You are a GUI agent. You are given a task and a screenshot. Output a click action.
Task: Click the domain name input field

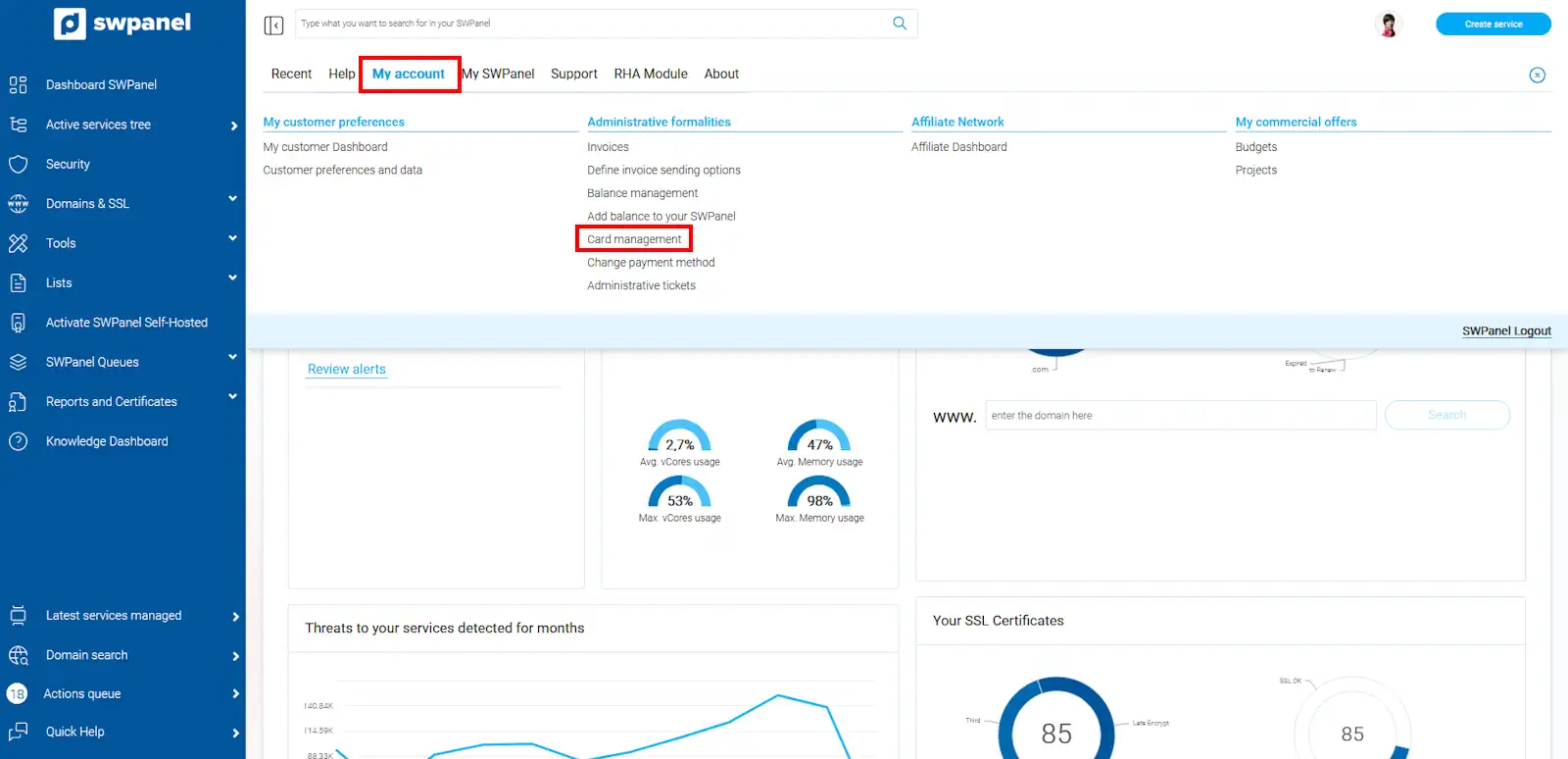[1181, 415]
